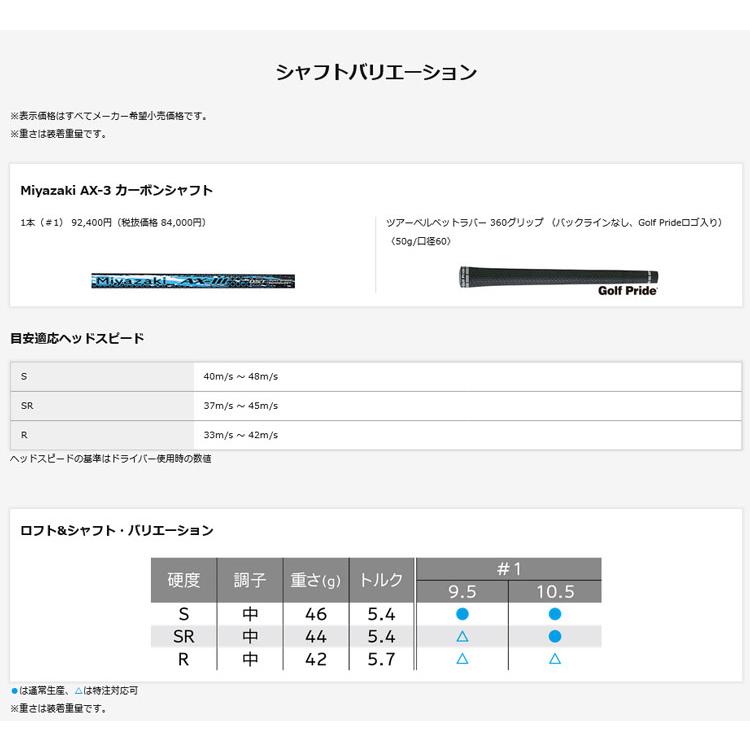Screen dimensions: 750x750
Task: Click the ※重さは装着重量です note below the spec table
Action: click(x=58, y=708)
